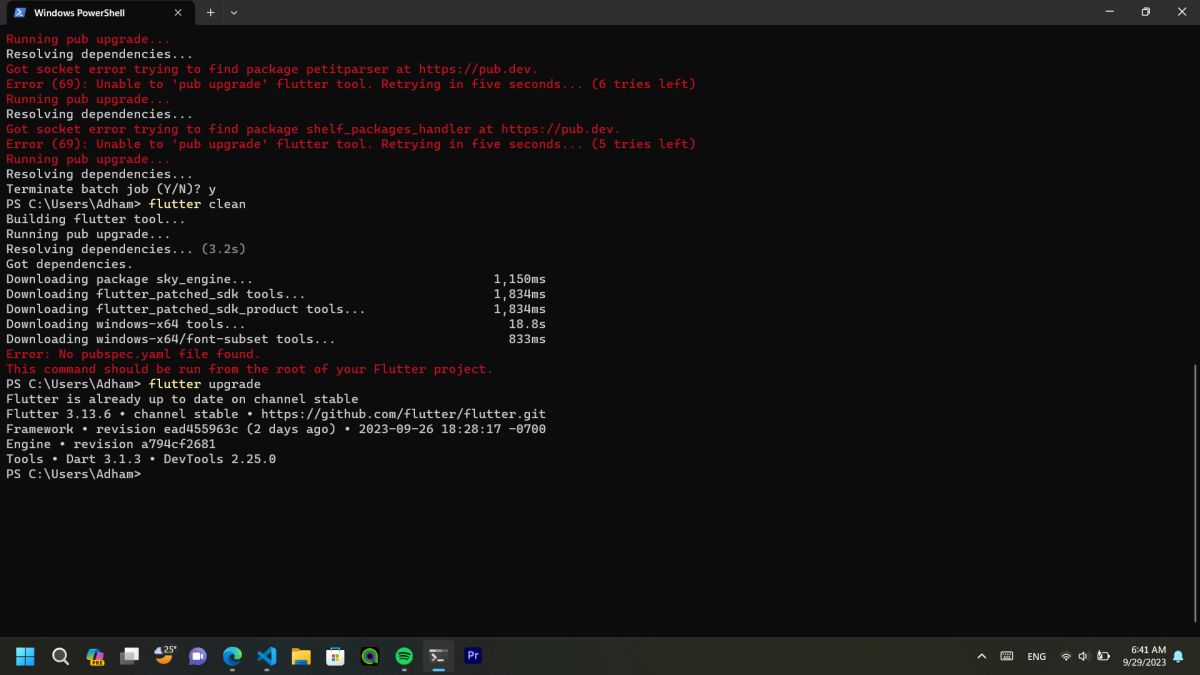Restore down the terminal window
Image resolution: width=1200 pixels, height=675 pixels.
(x=1145, y=12)
